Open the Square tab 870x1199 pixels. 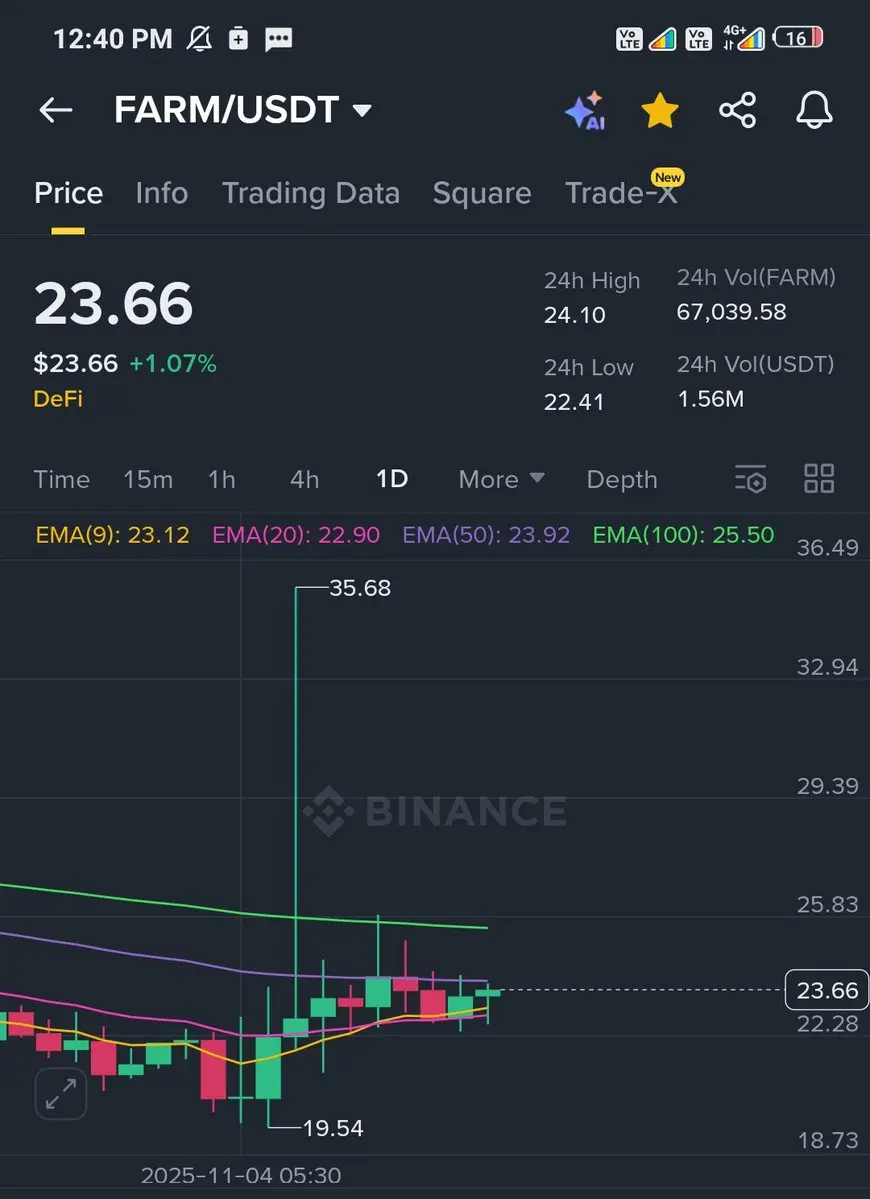[482, 193]
